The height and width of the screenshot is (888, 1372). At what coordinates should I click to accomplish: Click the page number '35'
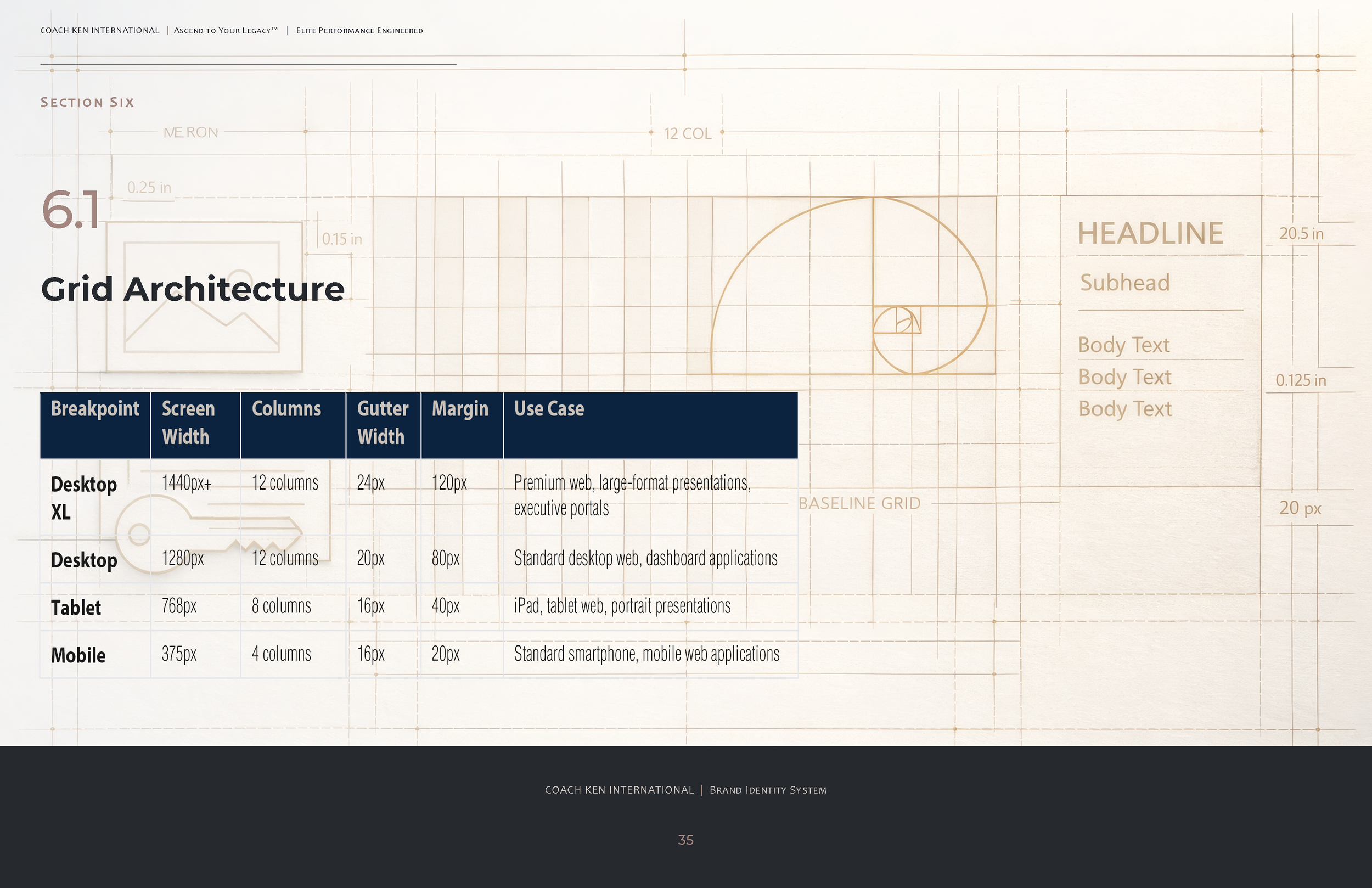(x=685, y=840)
